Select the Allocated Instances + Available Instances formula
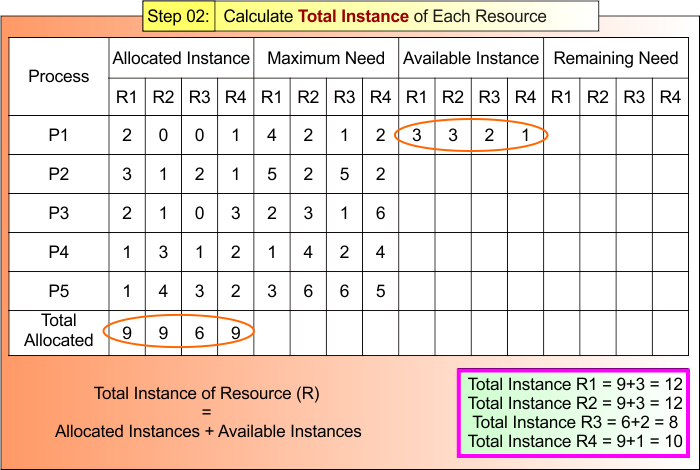The height and width of the screenshot is (470, 700). tap(208, 431)
